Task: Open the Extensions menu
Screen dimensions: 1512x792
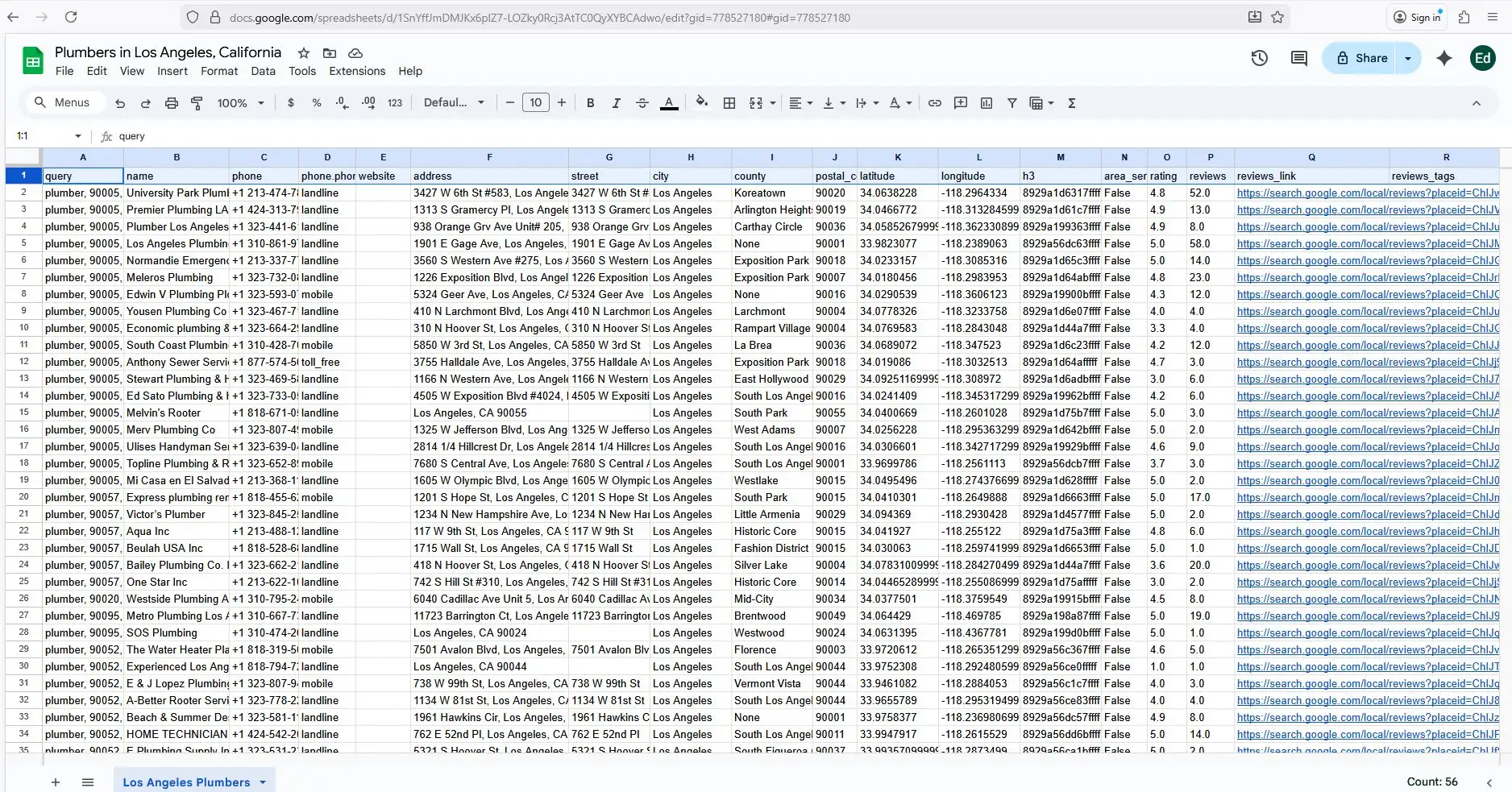Action: [x=357, y=71]
